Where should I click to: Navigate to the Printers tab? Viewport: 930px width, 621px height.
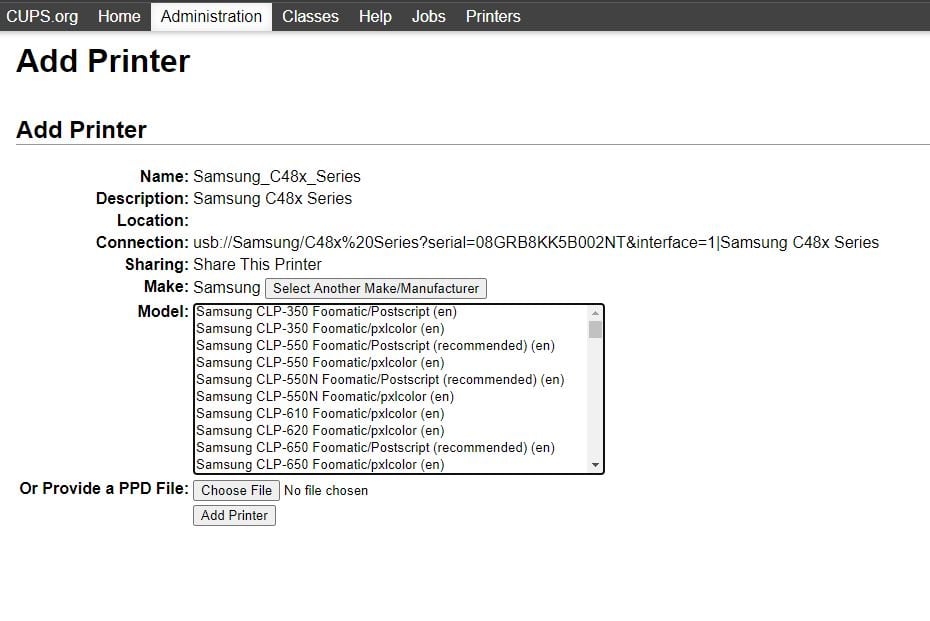[x=493, y=16]
